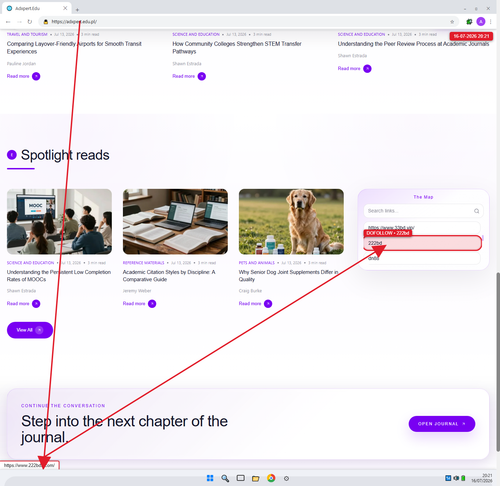The width and height of the screenshot is (500, 486).
Task: Click the View All button
Action: [30, 330]
